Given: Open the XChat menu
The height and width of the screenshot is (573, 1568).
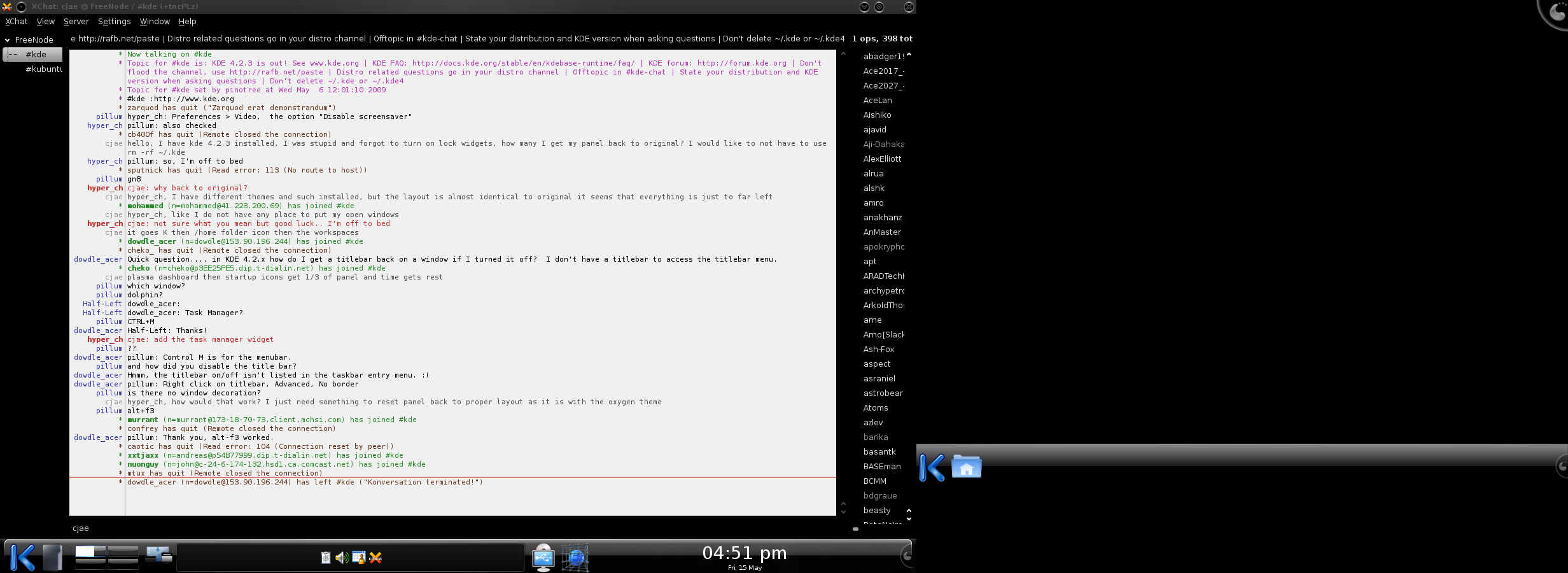Looking at the screenshot, I should 17,22.
